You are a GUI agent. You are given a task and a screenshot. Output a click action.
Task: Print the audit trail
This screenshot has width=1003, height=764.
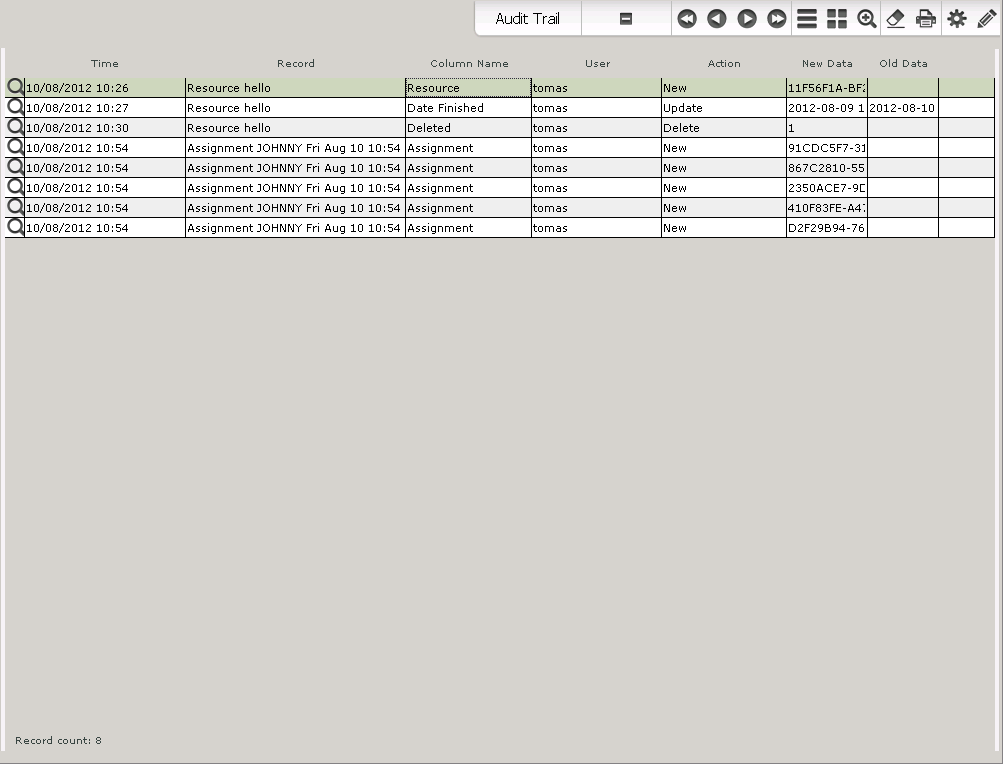tap(926, 19)
